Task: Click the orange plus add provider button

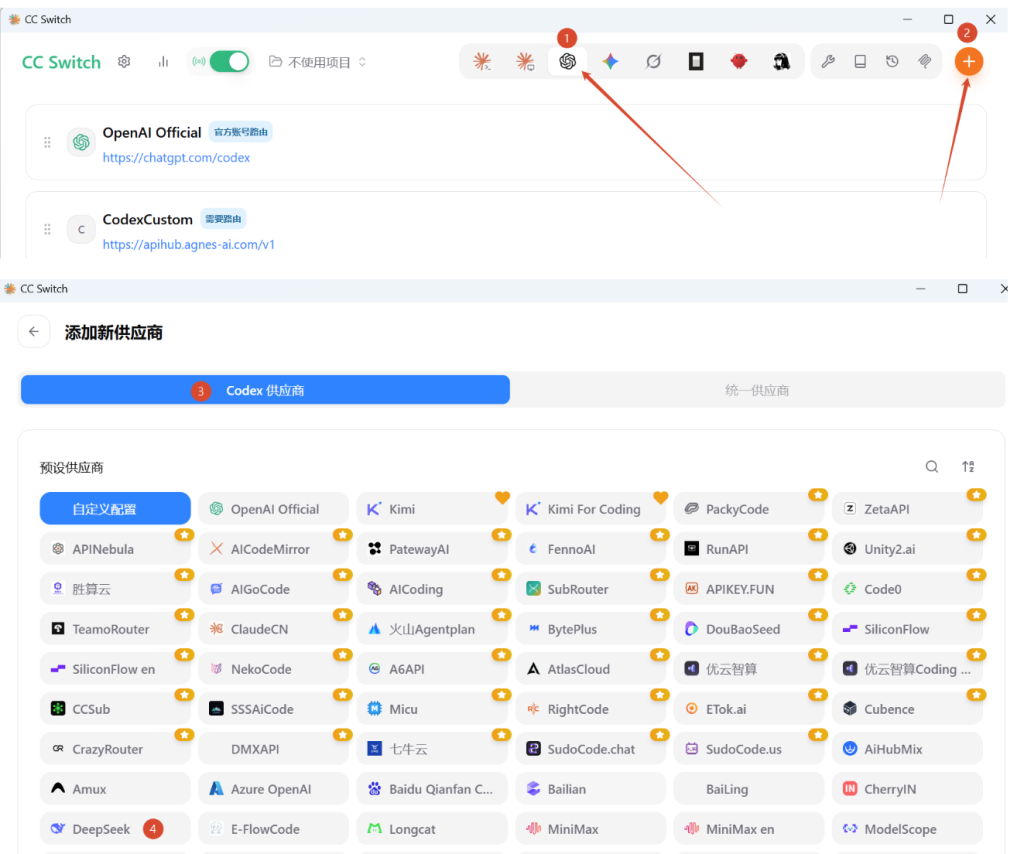Action: tap(968, 61)
